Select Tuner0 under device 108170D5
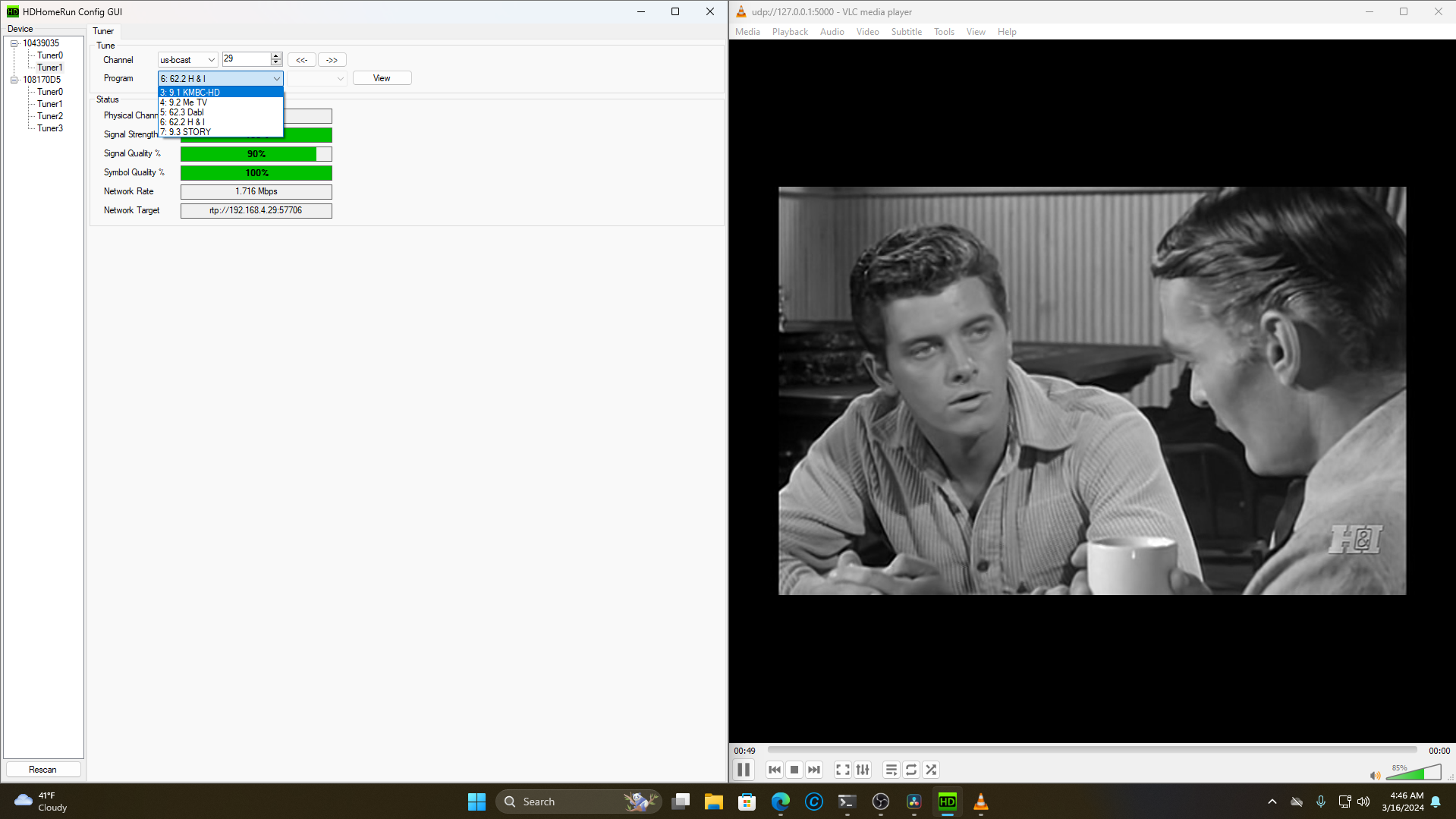 tap(50, 92)
